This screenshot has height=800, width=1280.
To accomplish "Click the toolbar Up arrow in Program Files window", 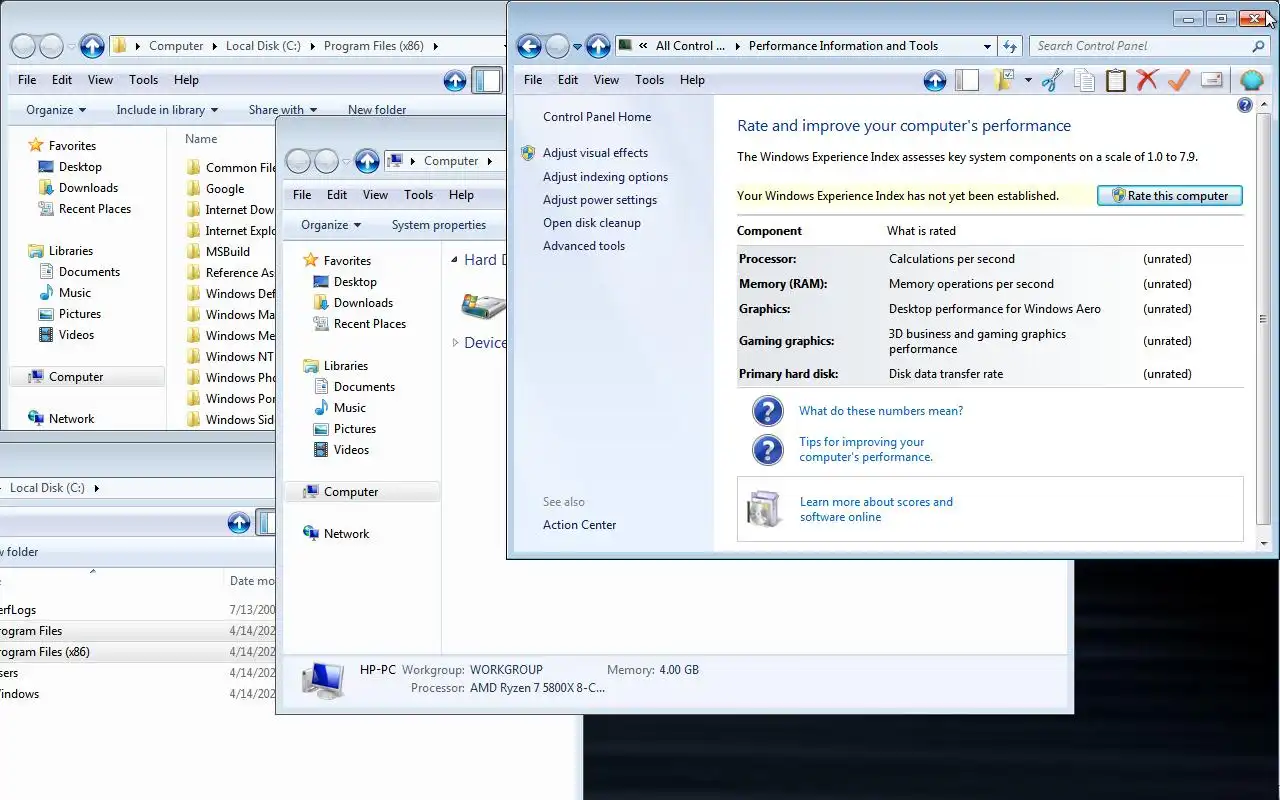I will tap(454, 81).
